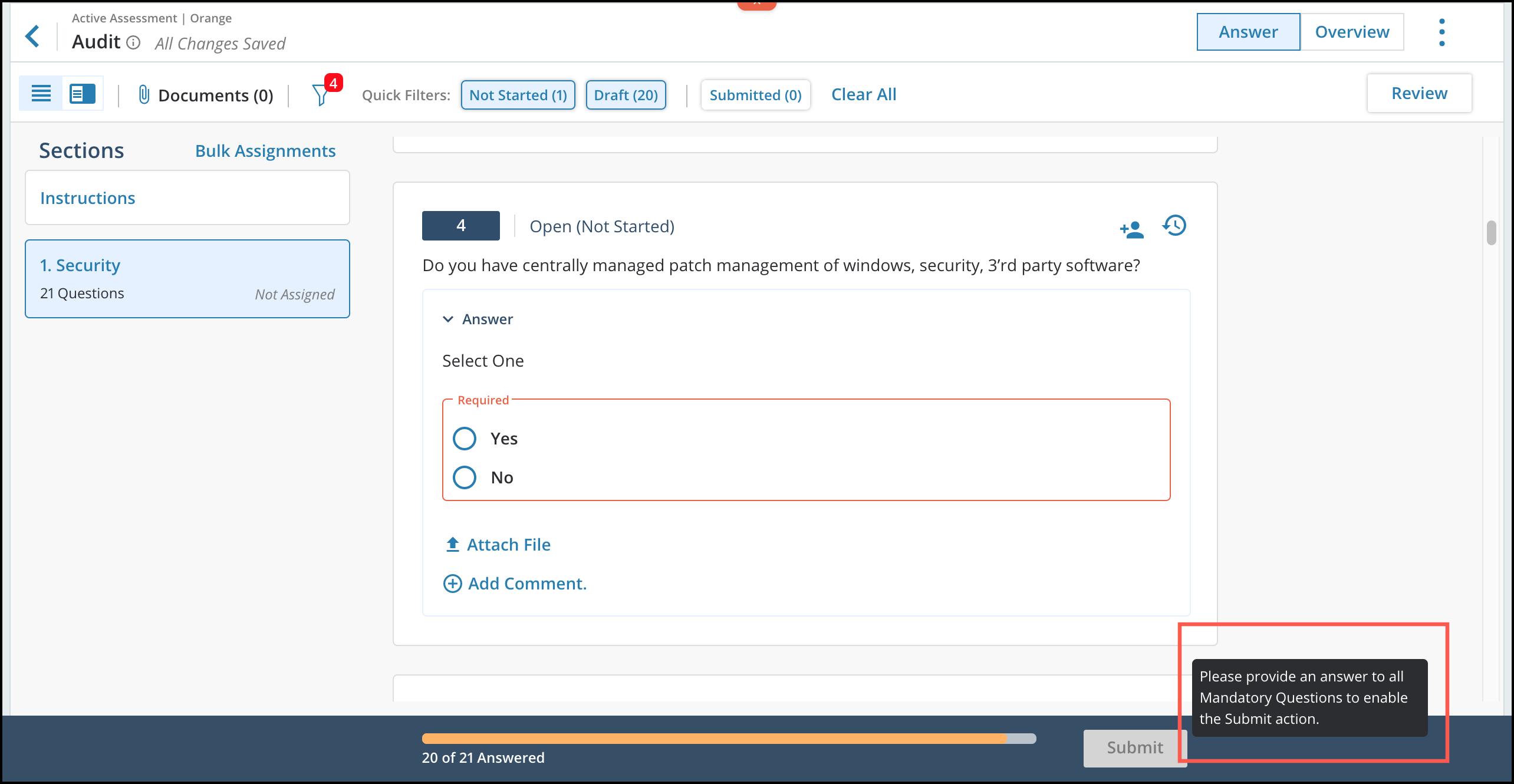Assign question 4 using add-person icon
This screenshot has width=1514, height=784.
click(1132, 229)
